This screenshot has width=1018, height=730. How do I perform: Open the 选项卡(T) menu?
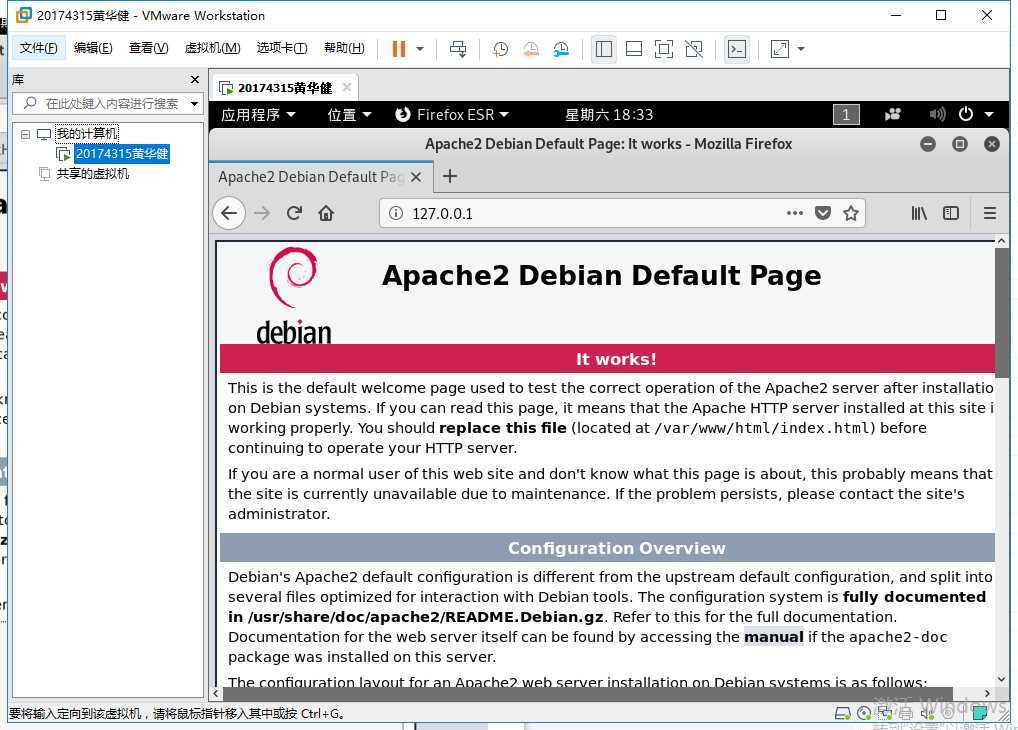[x=282, y=48]
